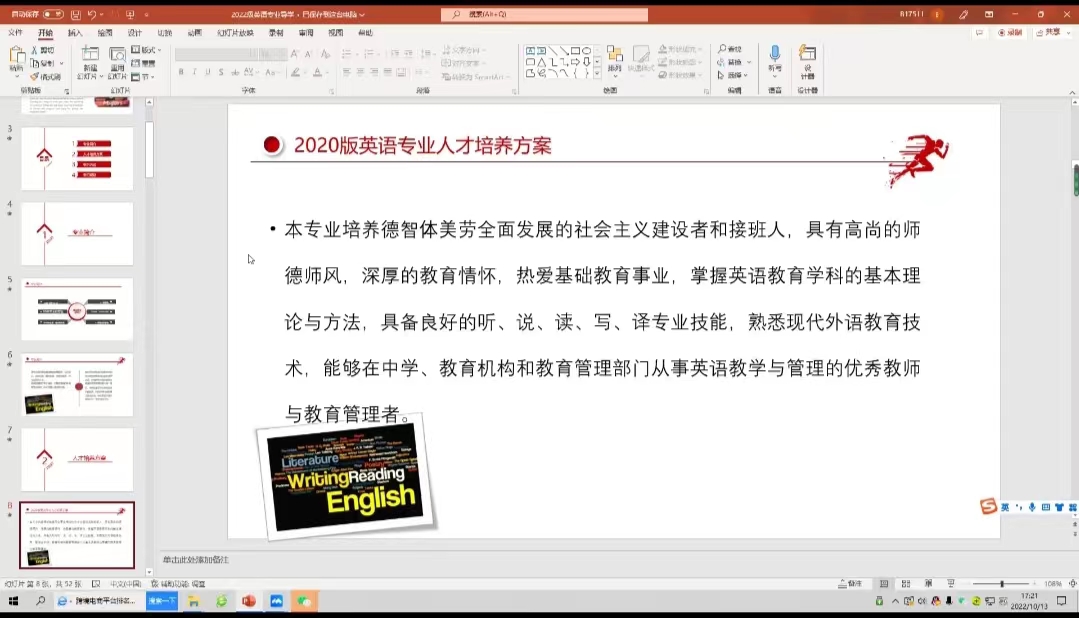Expand the Copy dropdown arrow
Image resolution: width=1079 pixels, height=618 pixels.
[x=61, y=63]
